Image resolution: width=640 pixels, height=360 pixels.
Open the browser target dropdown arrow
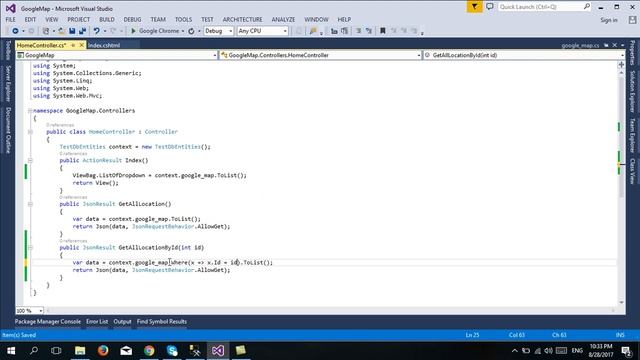(x=183, y=31)
